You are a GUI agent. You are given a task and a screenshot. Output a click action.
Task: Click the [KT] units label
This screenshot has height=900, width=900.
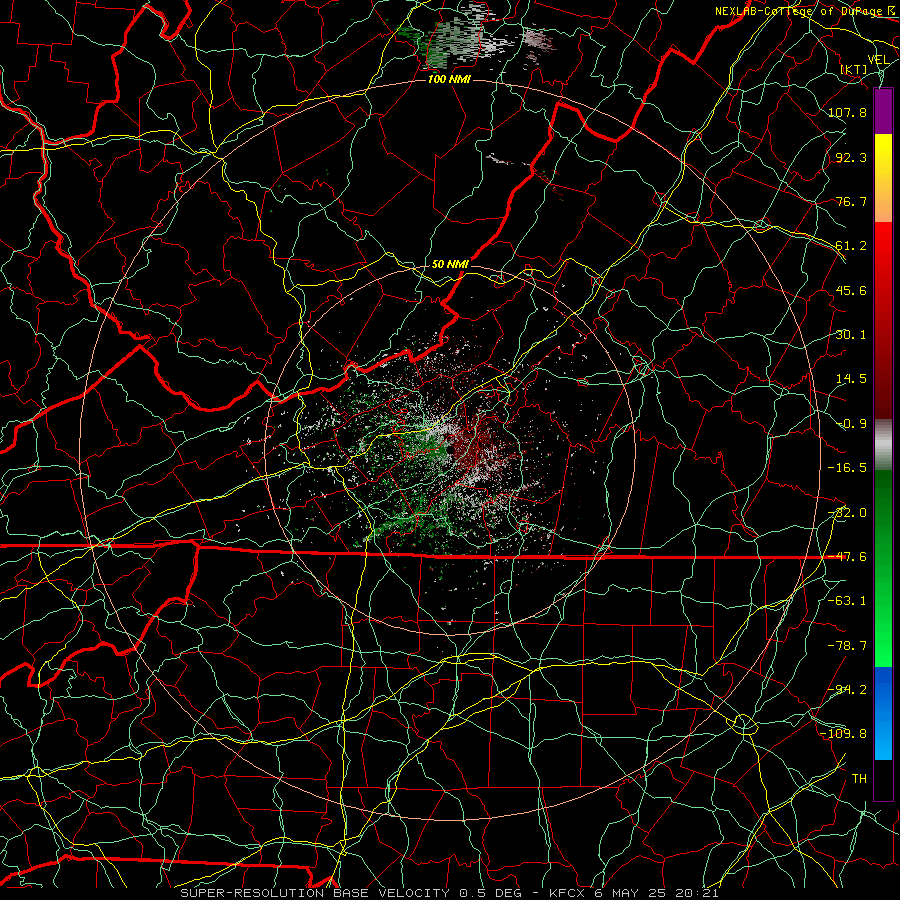coord(854,69)
